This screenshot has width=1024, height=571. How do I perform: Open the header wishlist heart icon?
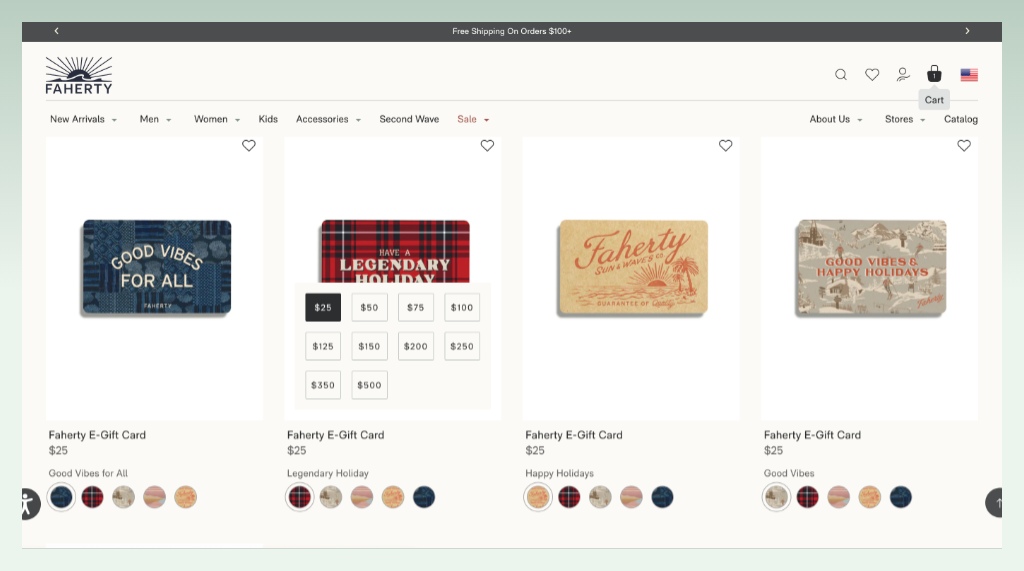click(872, 74)
